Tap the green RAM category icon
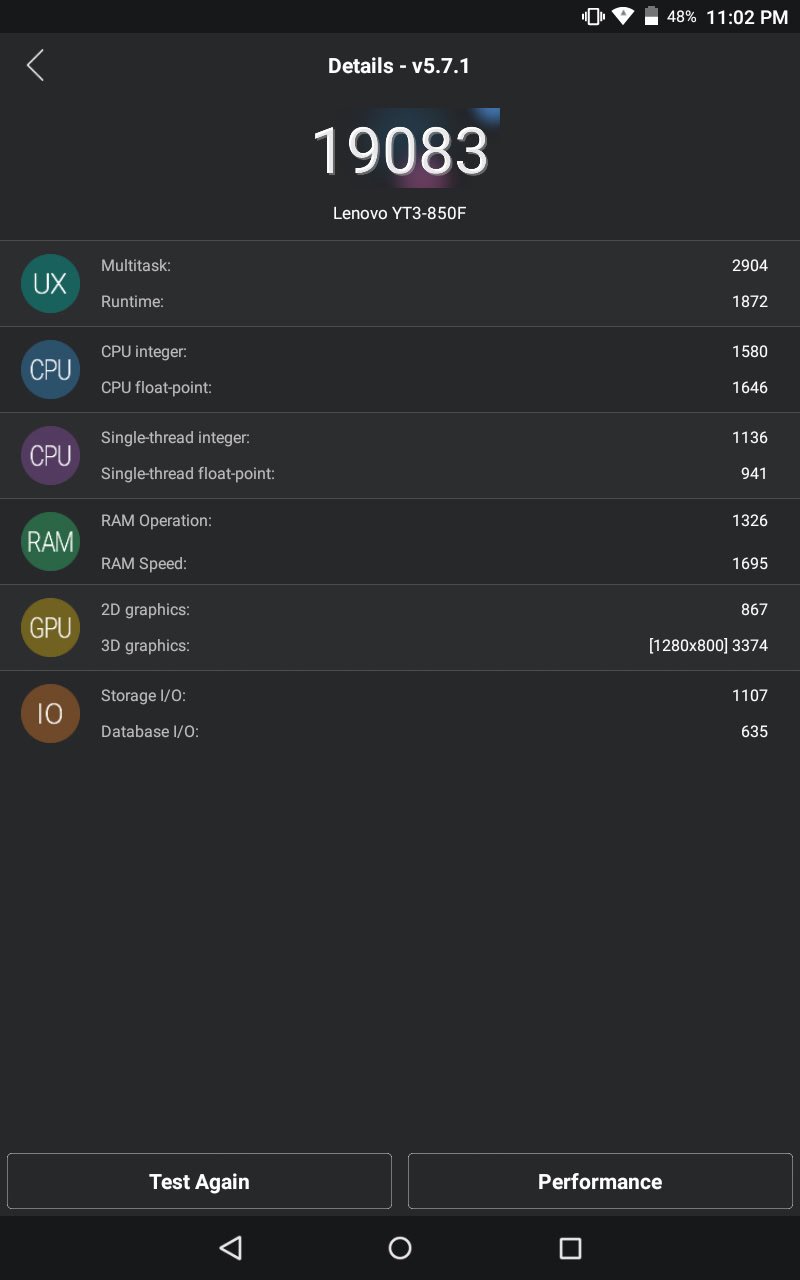 50,542
